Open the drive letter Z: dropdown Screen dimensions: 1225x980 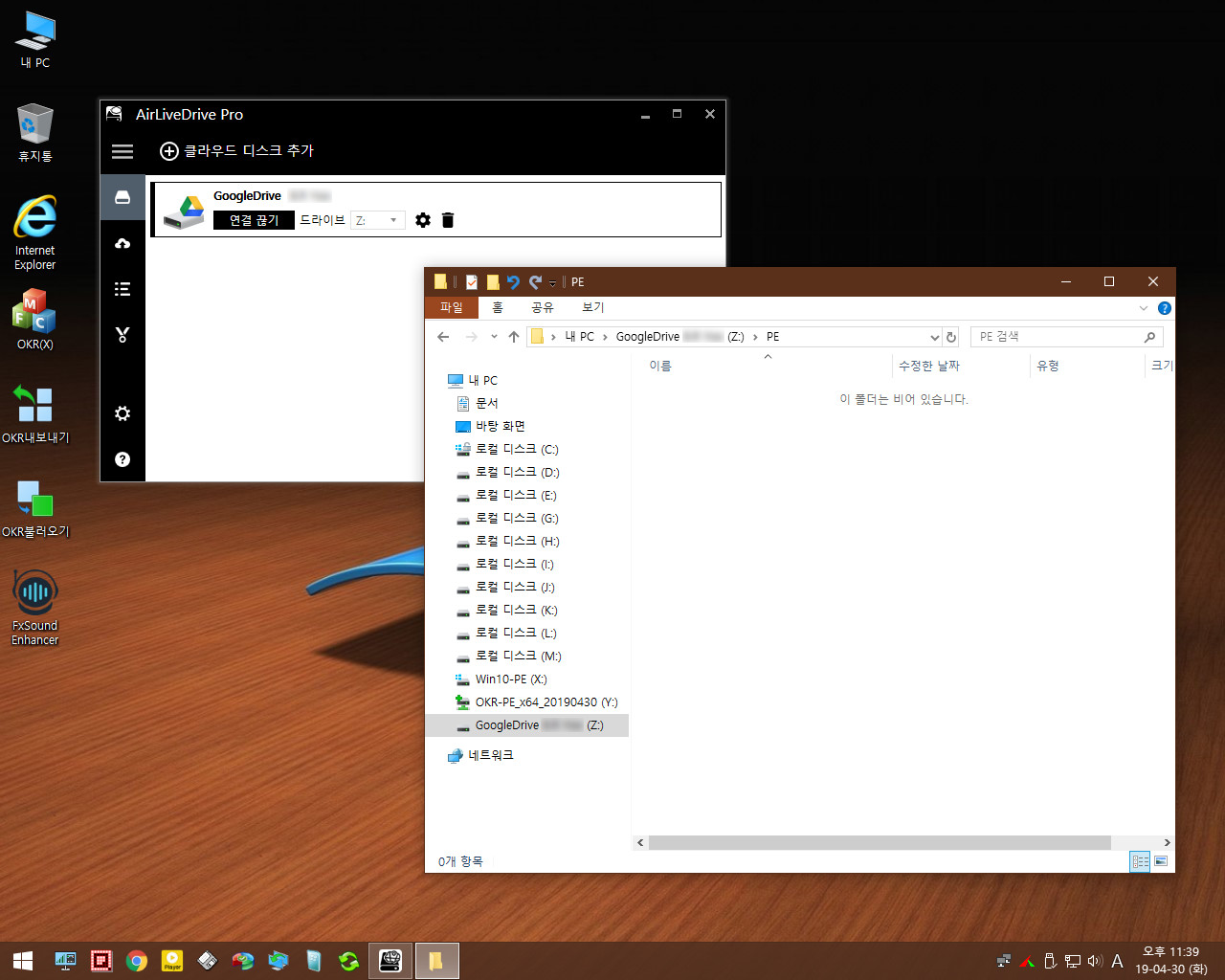pos(378,220)
